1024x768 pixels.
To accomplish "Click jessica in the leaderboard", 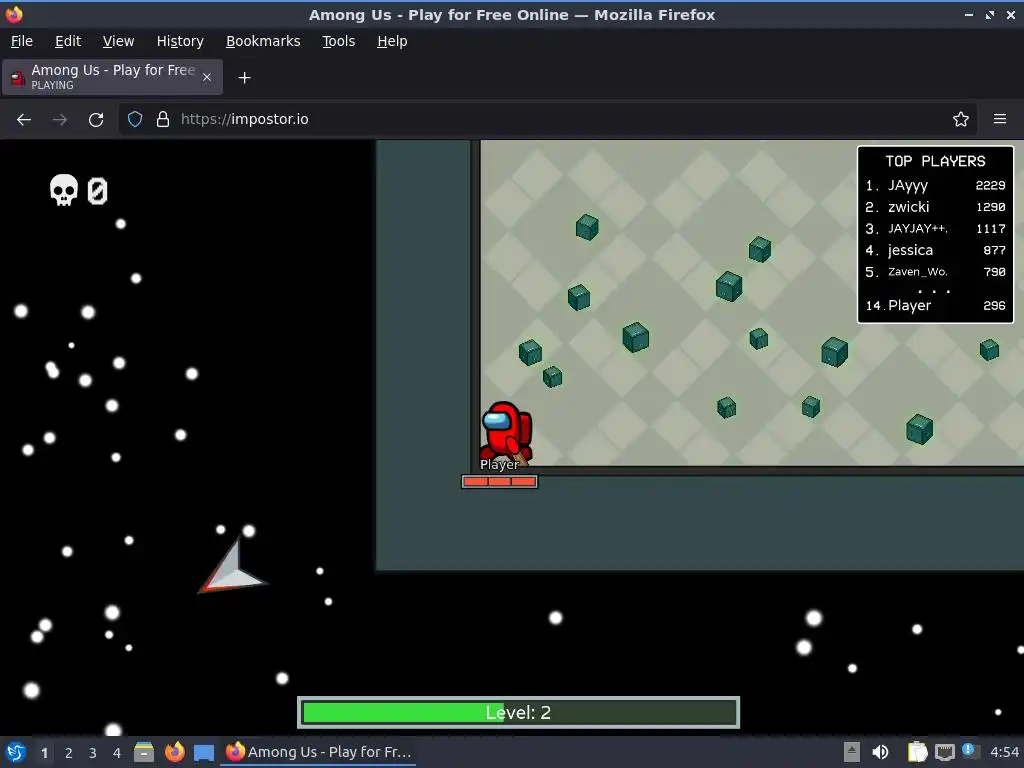I will (x=910, y=250).
